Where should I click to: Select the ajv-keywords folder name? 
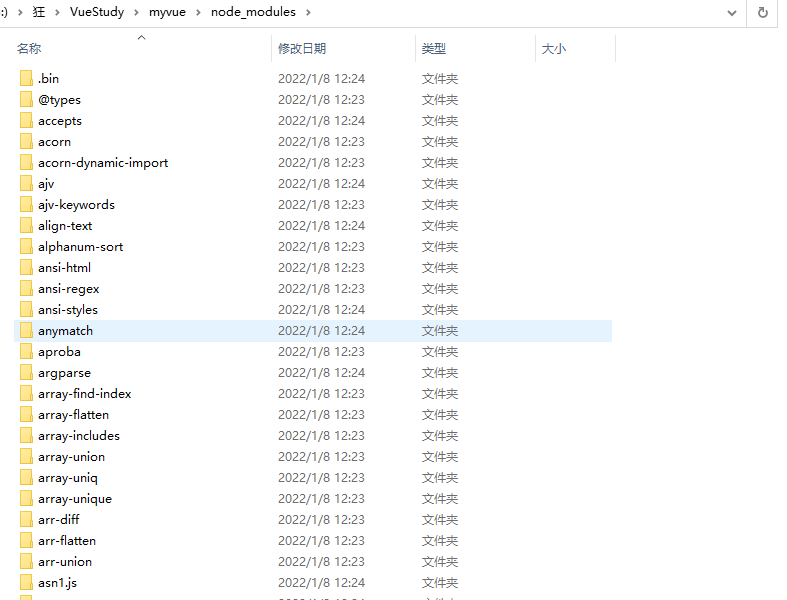click(x=76, y=205)
